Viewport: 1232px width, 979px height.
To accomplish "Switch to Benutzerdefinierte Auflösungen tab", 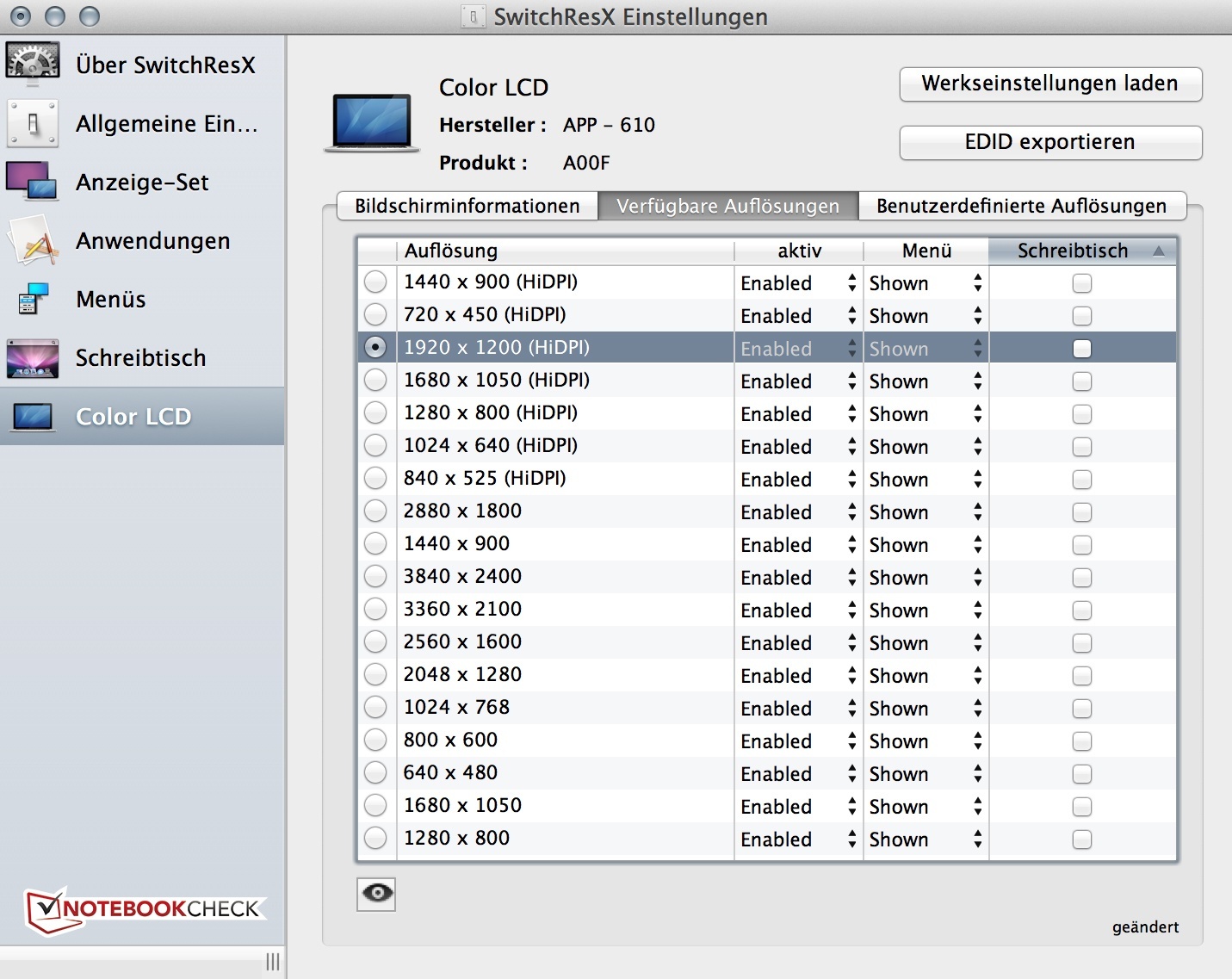I will (1022, 206).
